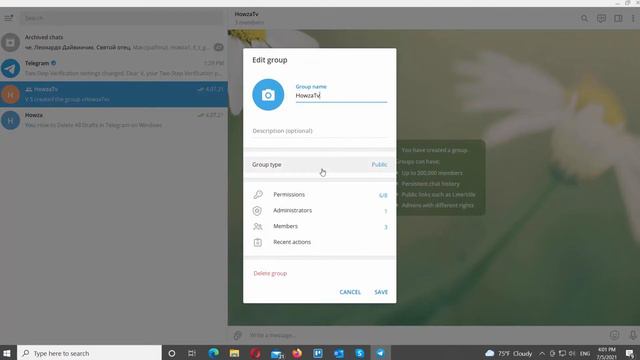Click HowzaTv title in chat header
This screenshot has height=360, width=640.
click(x=247, y=14)
